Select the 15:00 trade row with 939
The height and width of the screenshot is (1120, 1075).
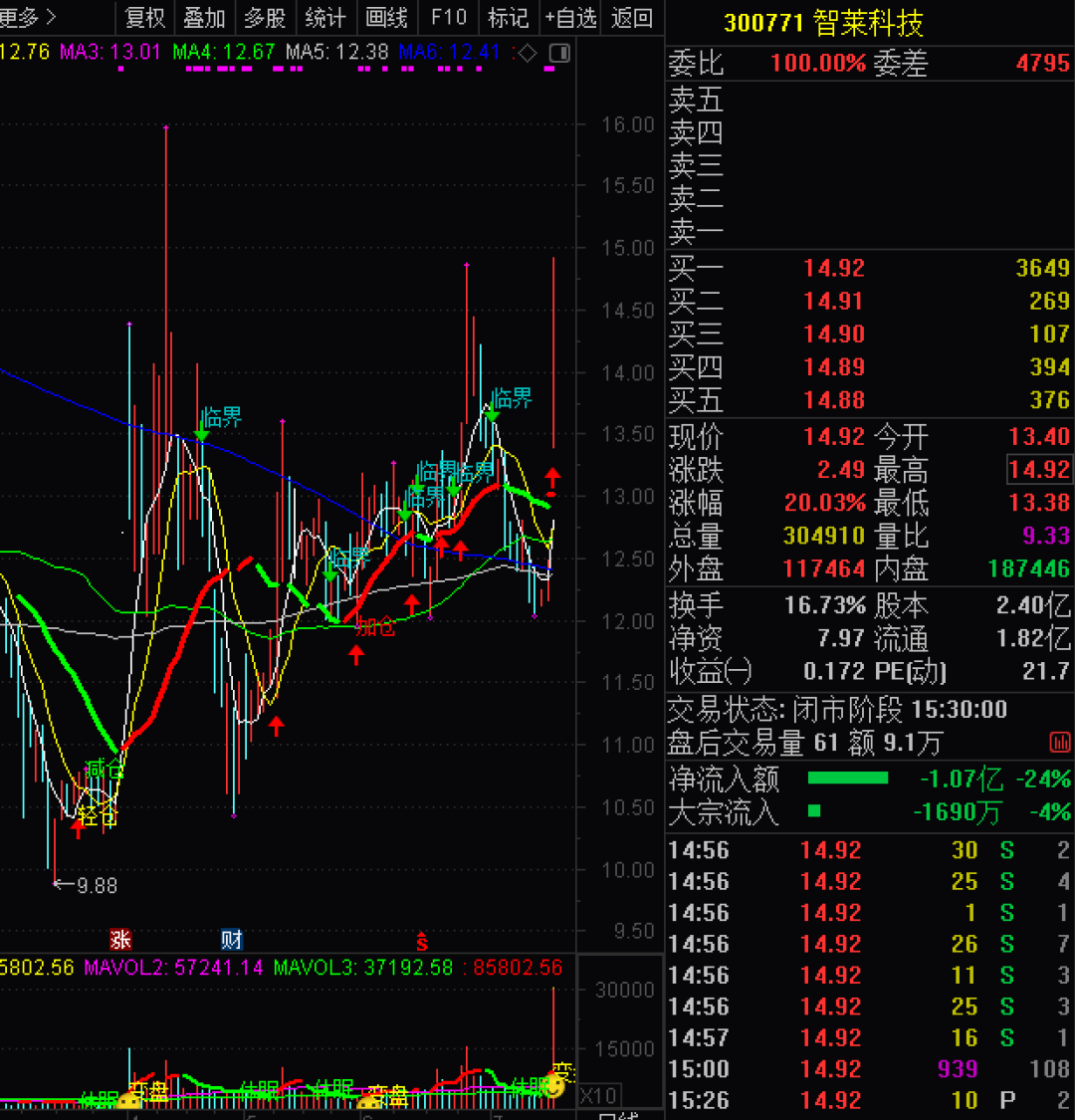[869, 1068]
